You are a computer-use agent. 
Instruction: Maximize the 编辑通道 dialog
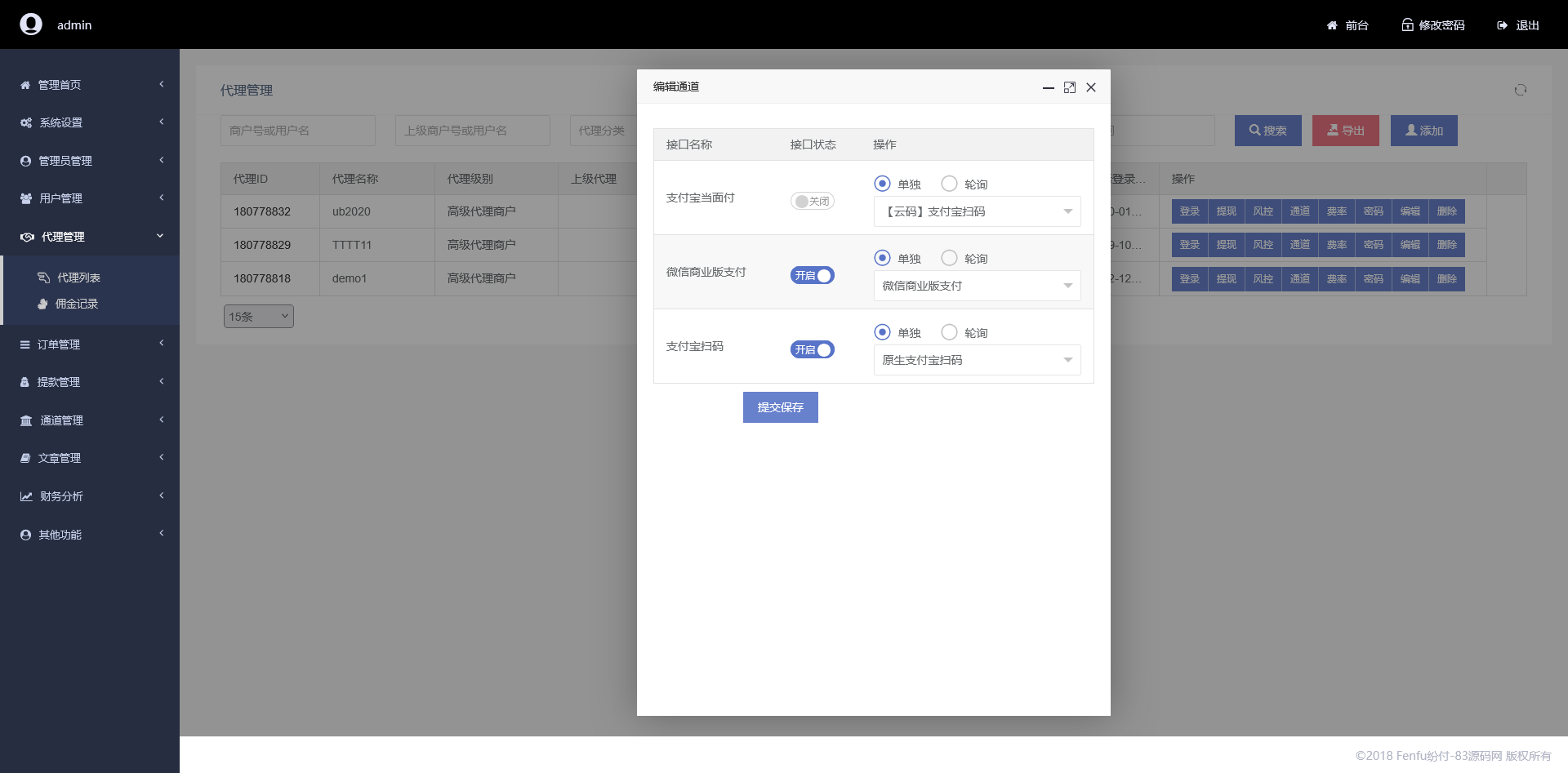(1070, 87)
